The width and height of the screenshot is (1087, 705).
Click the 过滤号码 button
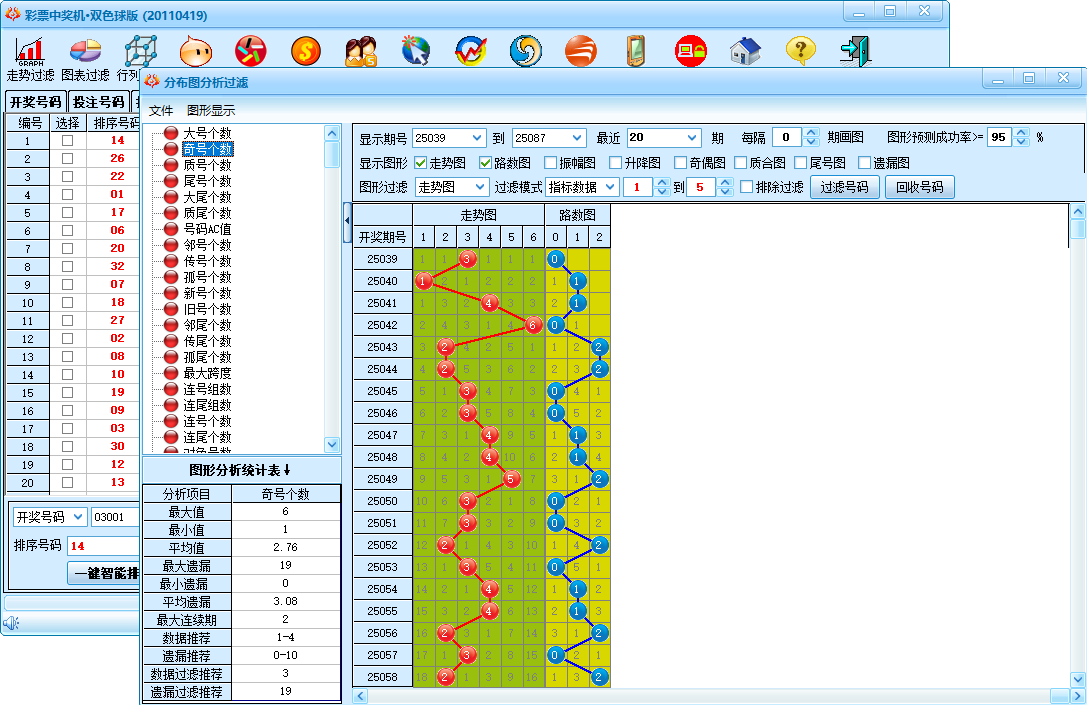(x=844, y=187)
